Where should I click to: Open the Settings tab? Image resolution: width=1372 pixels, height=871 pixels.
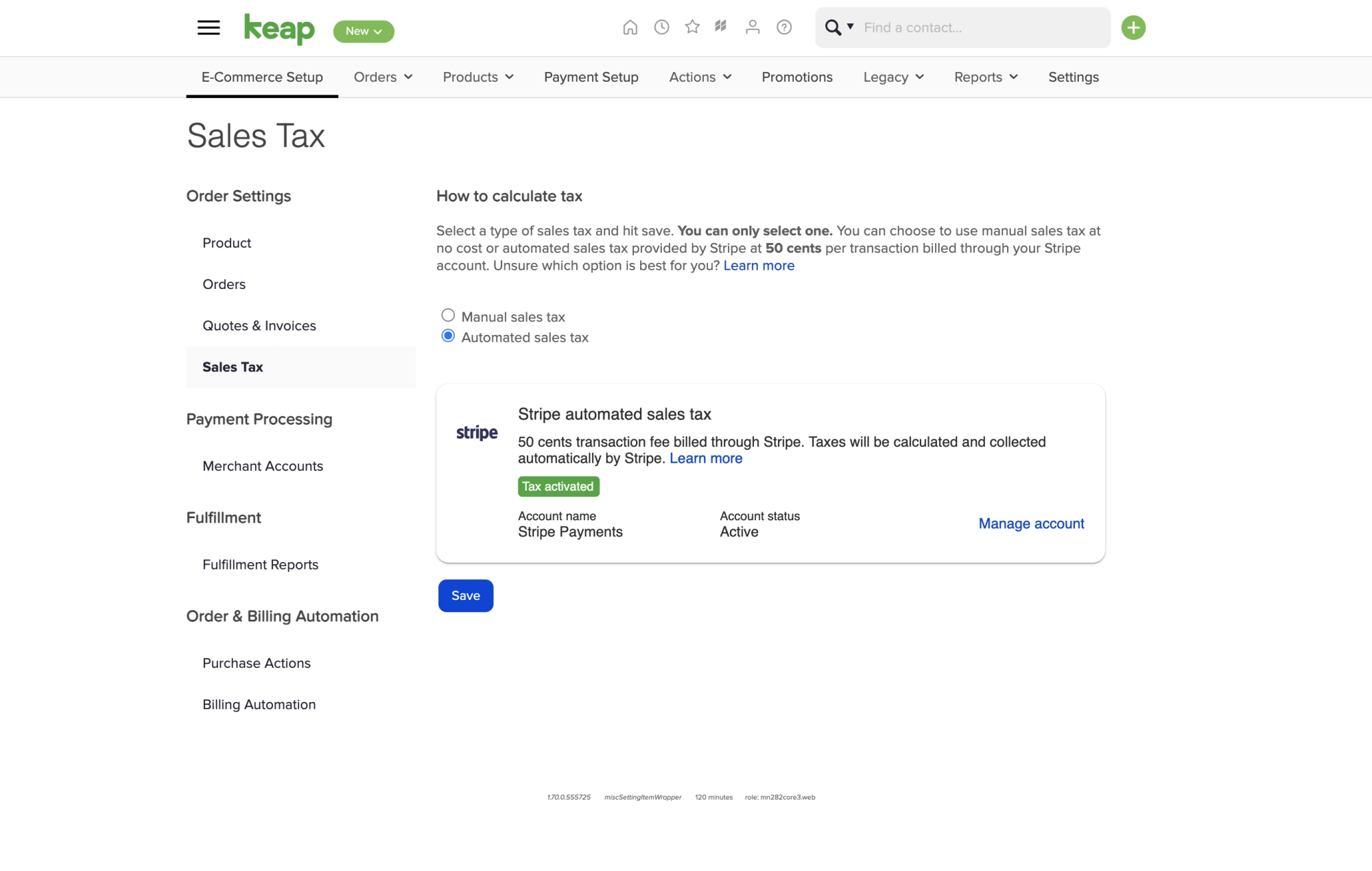point(1074,77)
